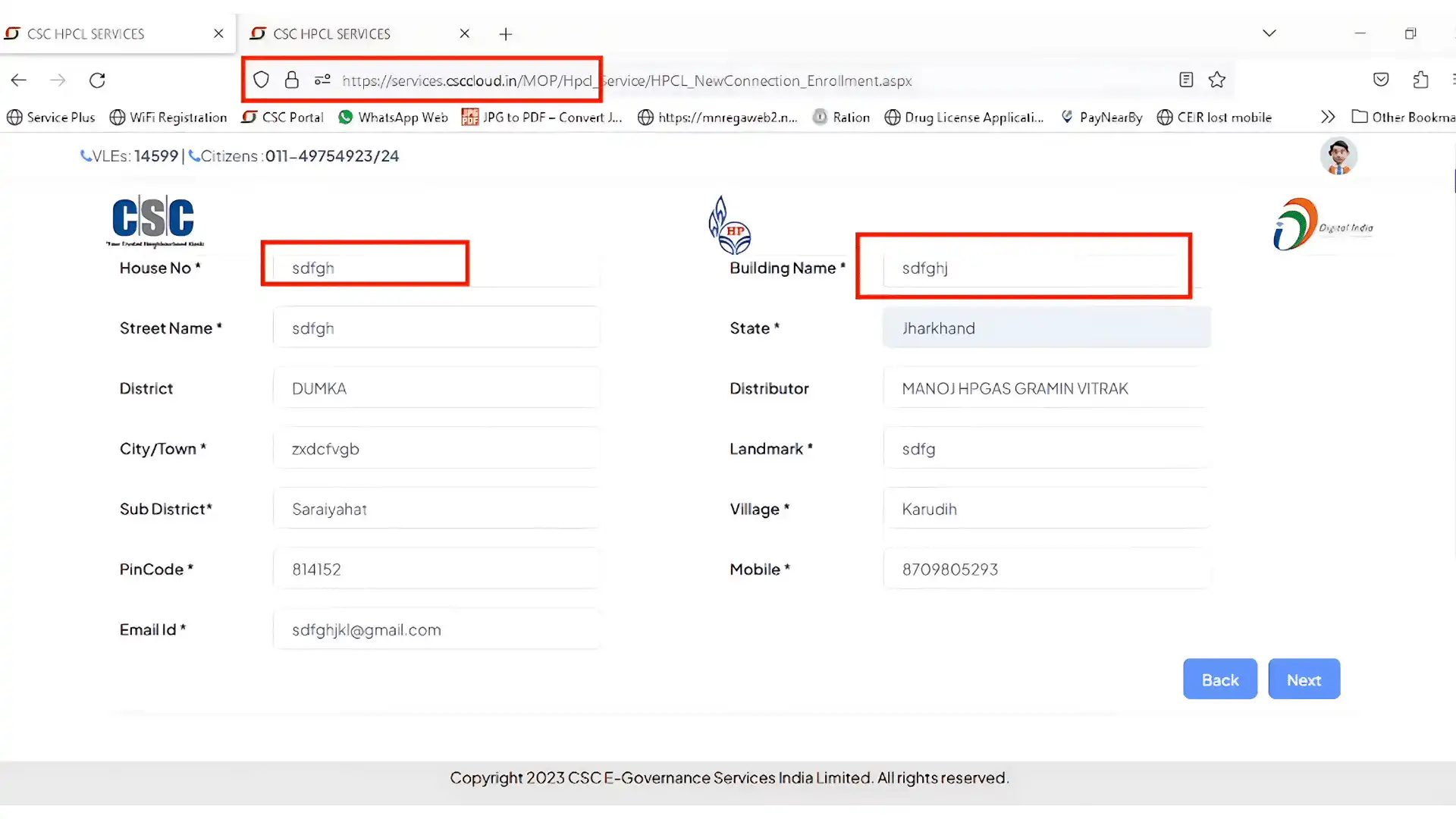
Task: Expand the list all tabs chevron
Action: click(x=1269, y=33)
